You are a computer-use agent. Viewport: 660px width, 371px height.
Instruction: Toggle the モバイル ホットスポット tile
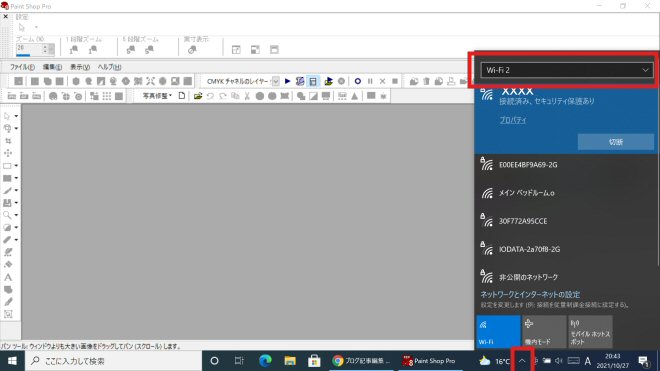[590, 331]
